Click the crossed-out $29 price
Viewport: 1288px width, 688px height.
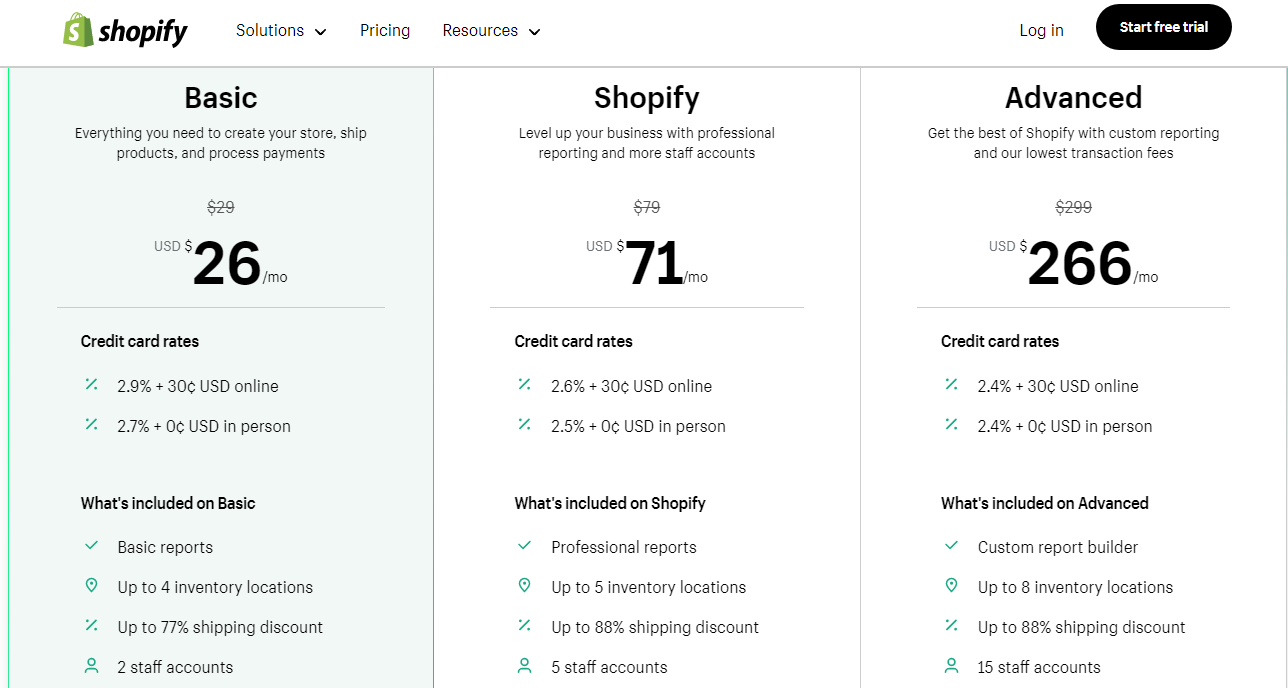point(221,207)
